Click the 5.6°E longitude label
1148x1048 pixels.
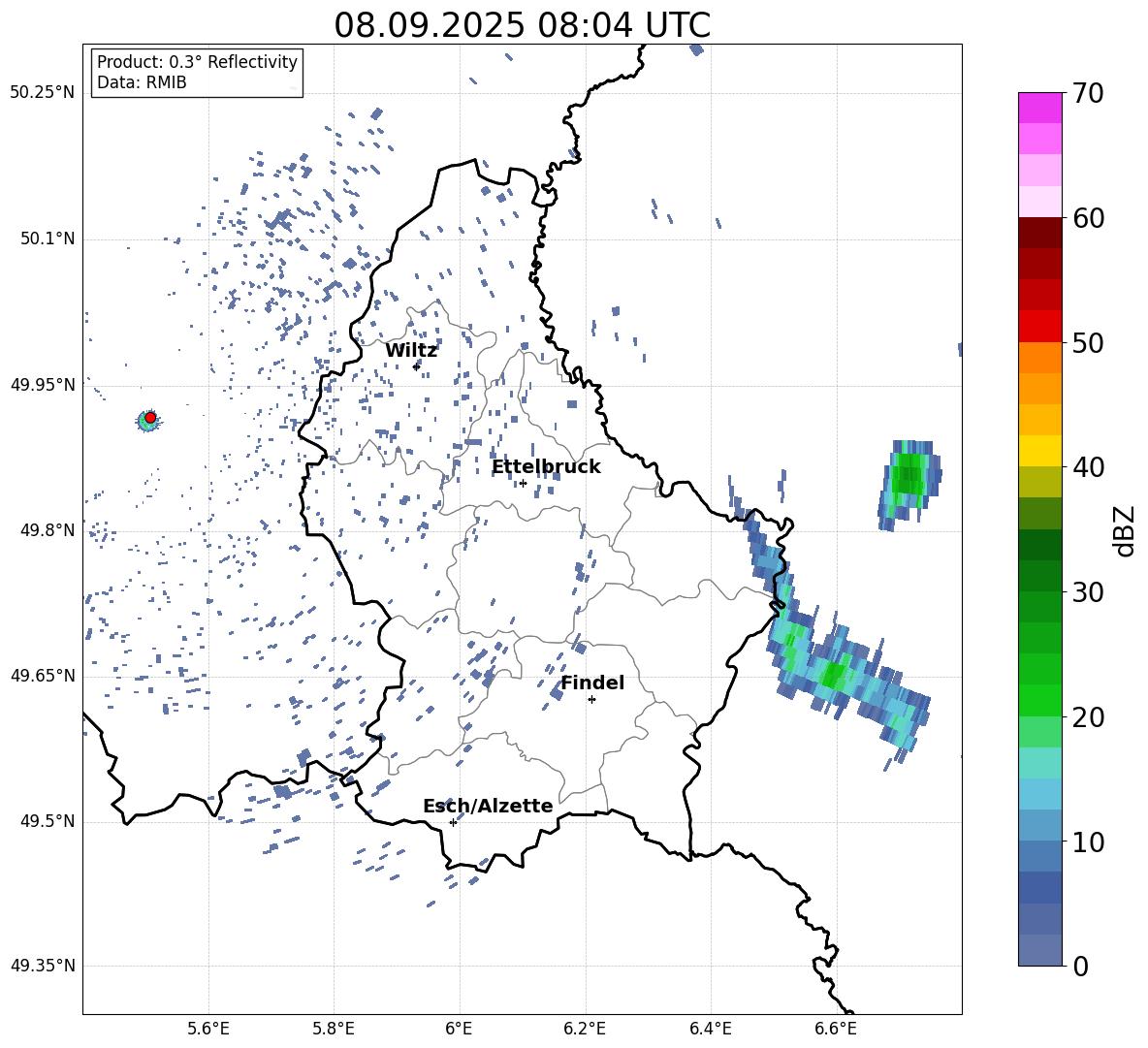pyautogui.click(x=208, y=1029)
